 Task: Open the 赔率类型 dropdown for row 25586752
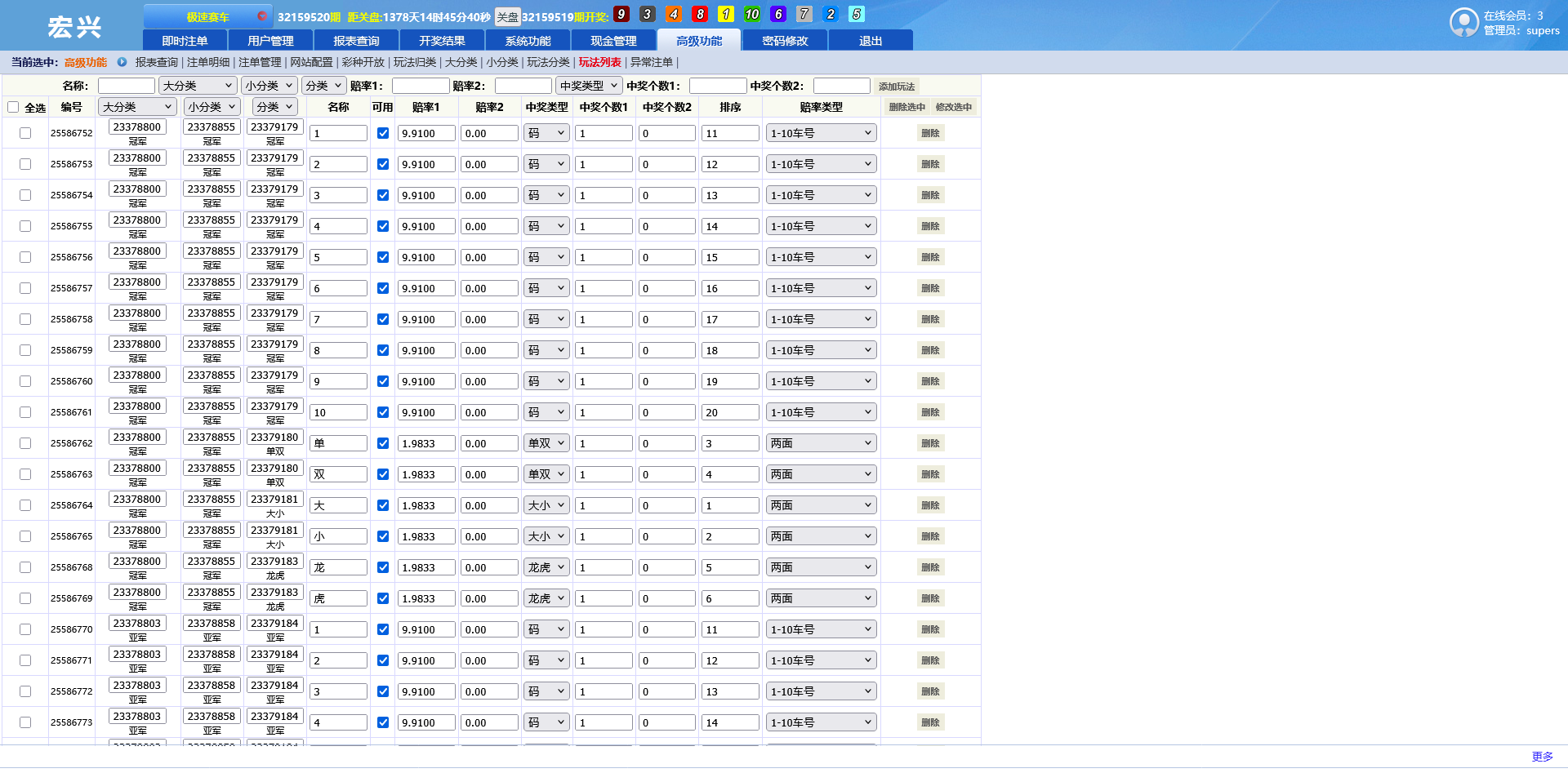(x=822, y=133)
